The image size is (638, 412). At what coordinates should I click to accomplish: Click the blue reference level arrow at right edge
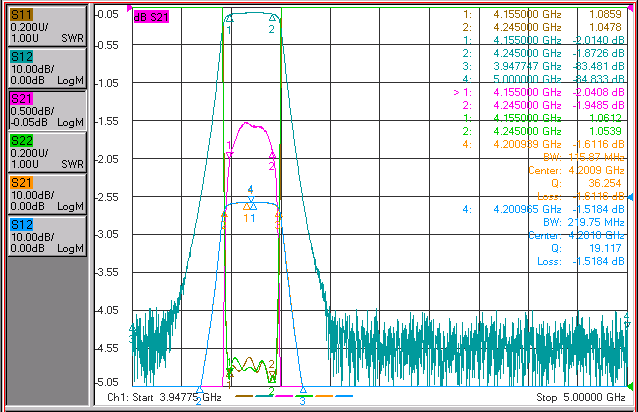click(x=630, y=197)
